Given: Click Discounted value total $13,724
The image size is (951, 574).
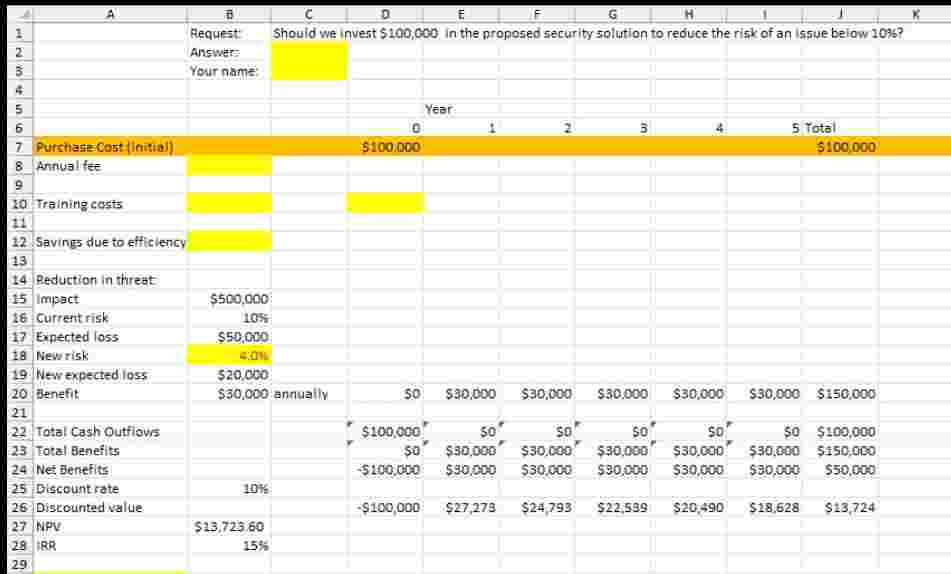Looking at the screenshot, I should (x=850, y=507).
